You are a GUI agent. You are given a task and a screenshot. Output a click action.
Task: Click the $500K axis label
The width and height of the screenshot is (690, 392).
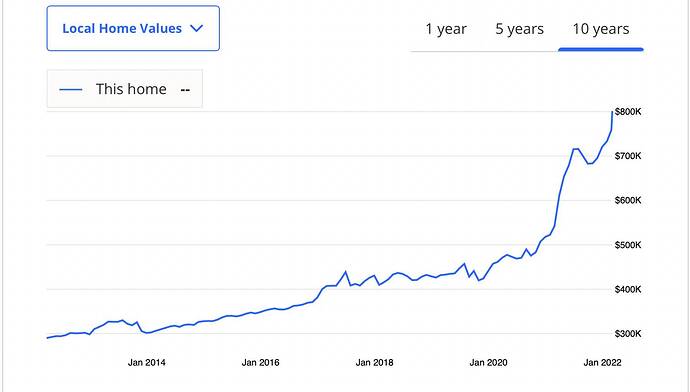click(628, 245)
